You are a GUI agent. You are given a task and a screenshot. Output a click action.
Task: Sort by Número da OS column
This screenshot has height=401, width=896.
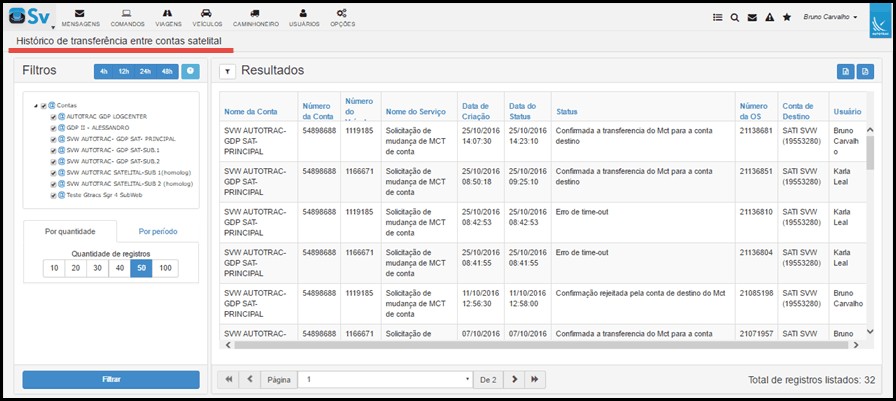pyautogui.click(x=753, y=111)
